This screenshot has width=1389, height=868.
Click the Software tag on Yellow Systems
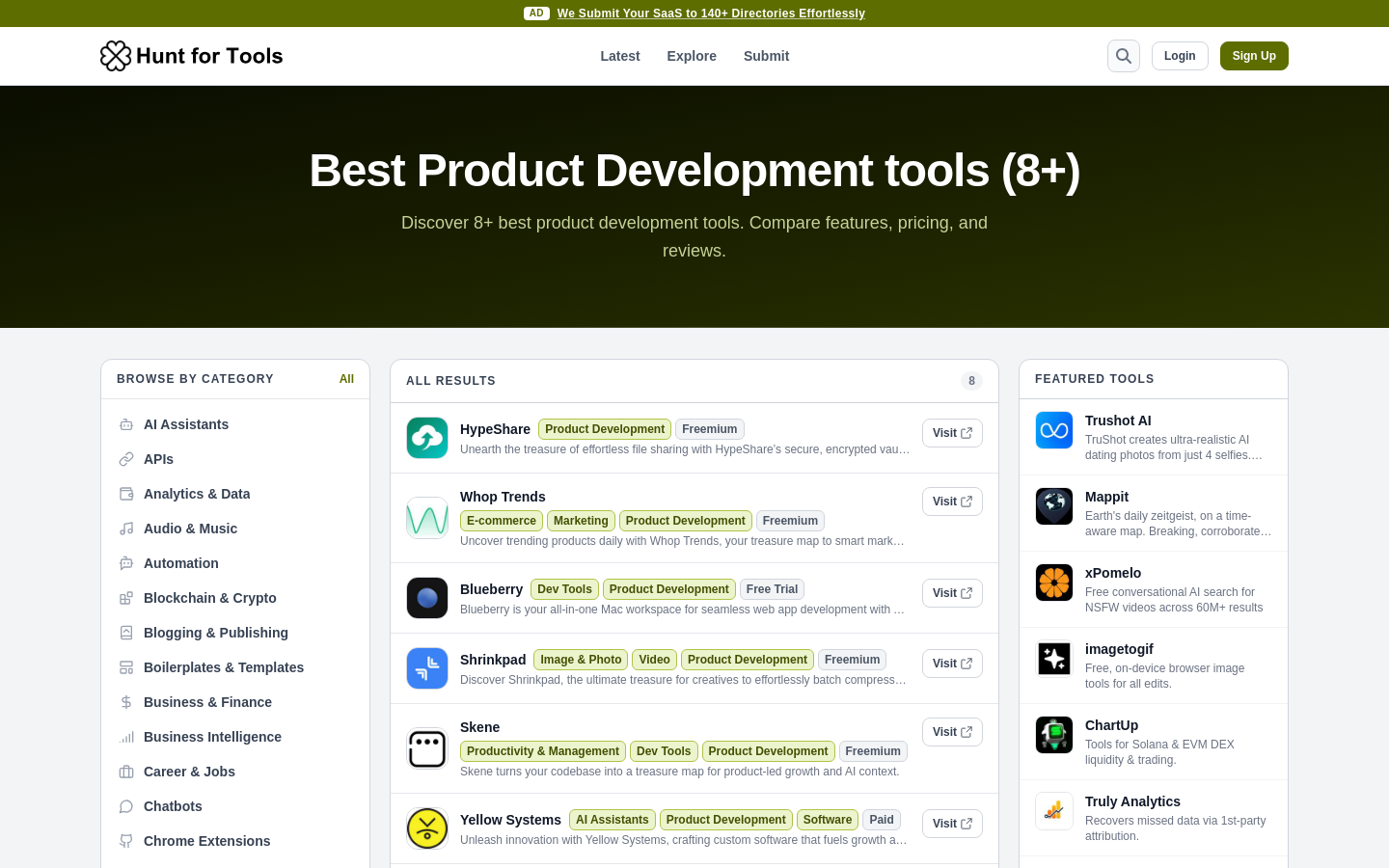click(828, 820)
